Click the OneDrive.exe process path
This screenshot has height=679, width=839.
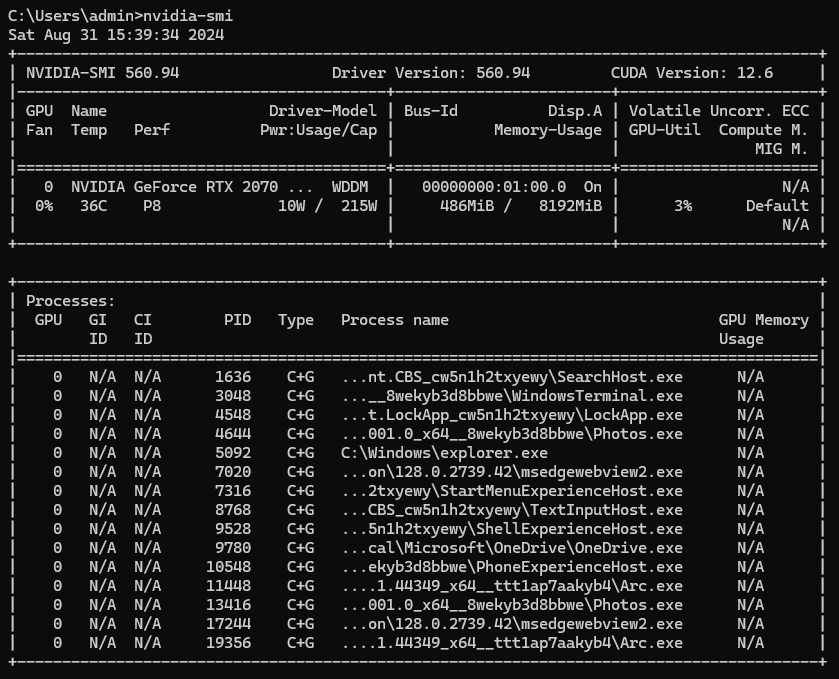[512, 548]
